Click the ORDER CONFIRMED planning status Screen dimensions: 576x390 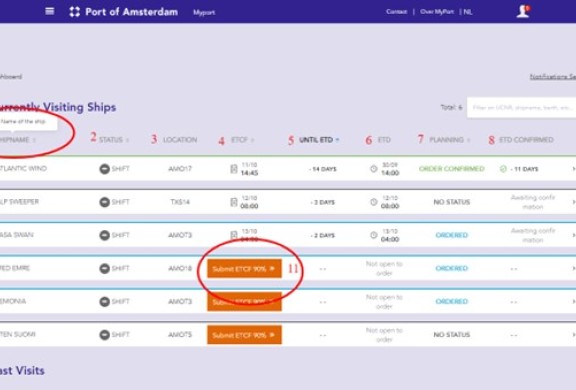(x=451, y=169)
